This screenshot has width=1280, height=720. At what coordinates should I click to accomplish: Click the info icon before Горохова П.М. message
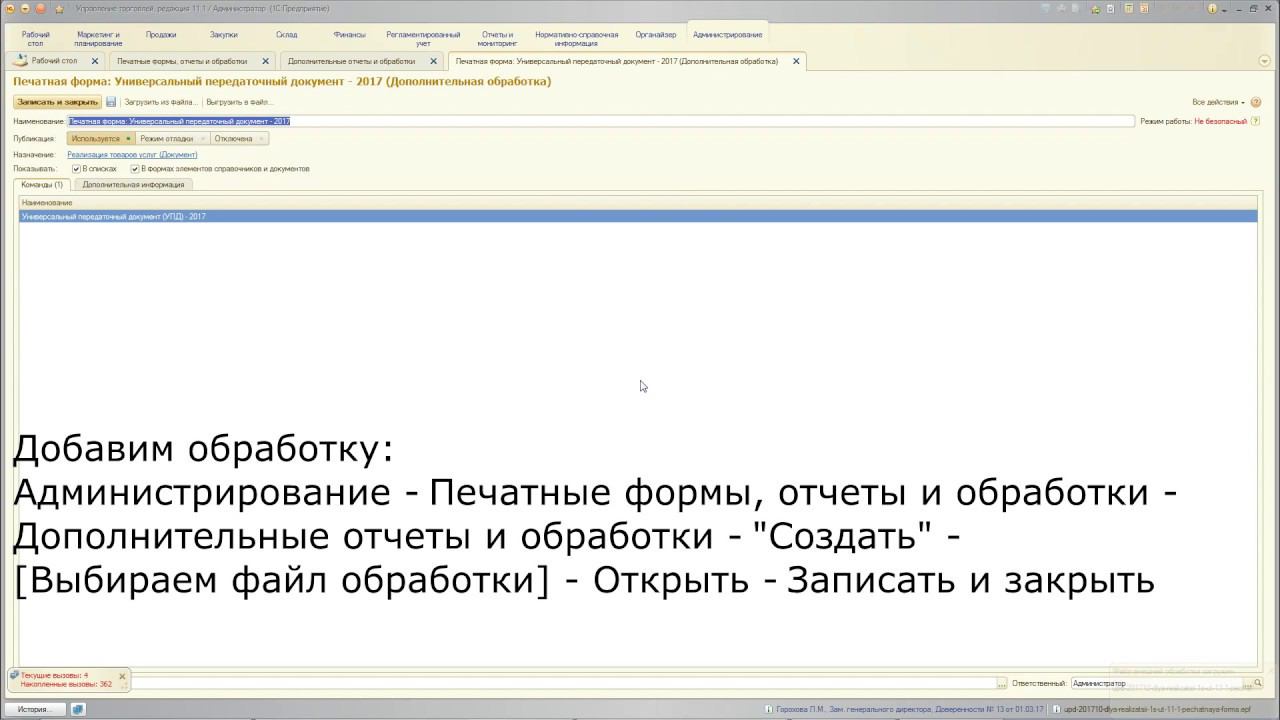[x=768, y=709]
